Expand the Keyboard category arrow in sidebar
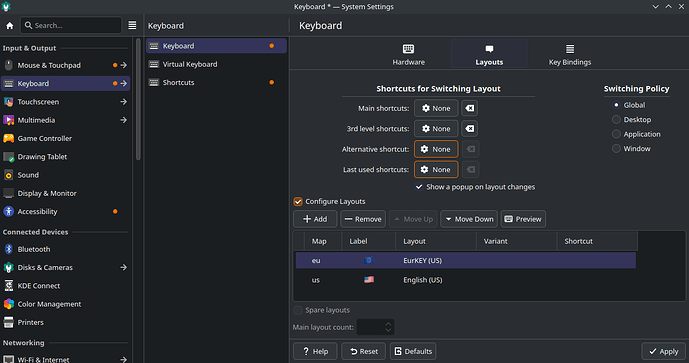This screenshot has height=363, width=689. point(123,83)
